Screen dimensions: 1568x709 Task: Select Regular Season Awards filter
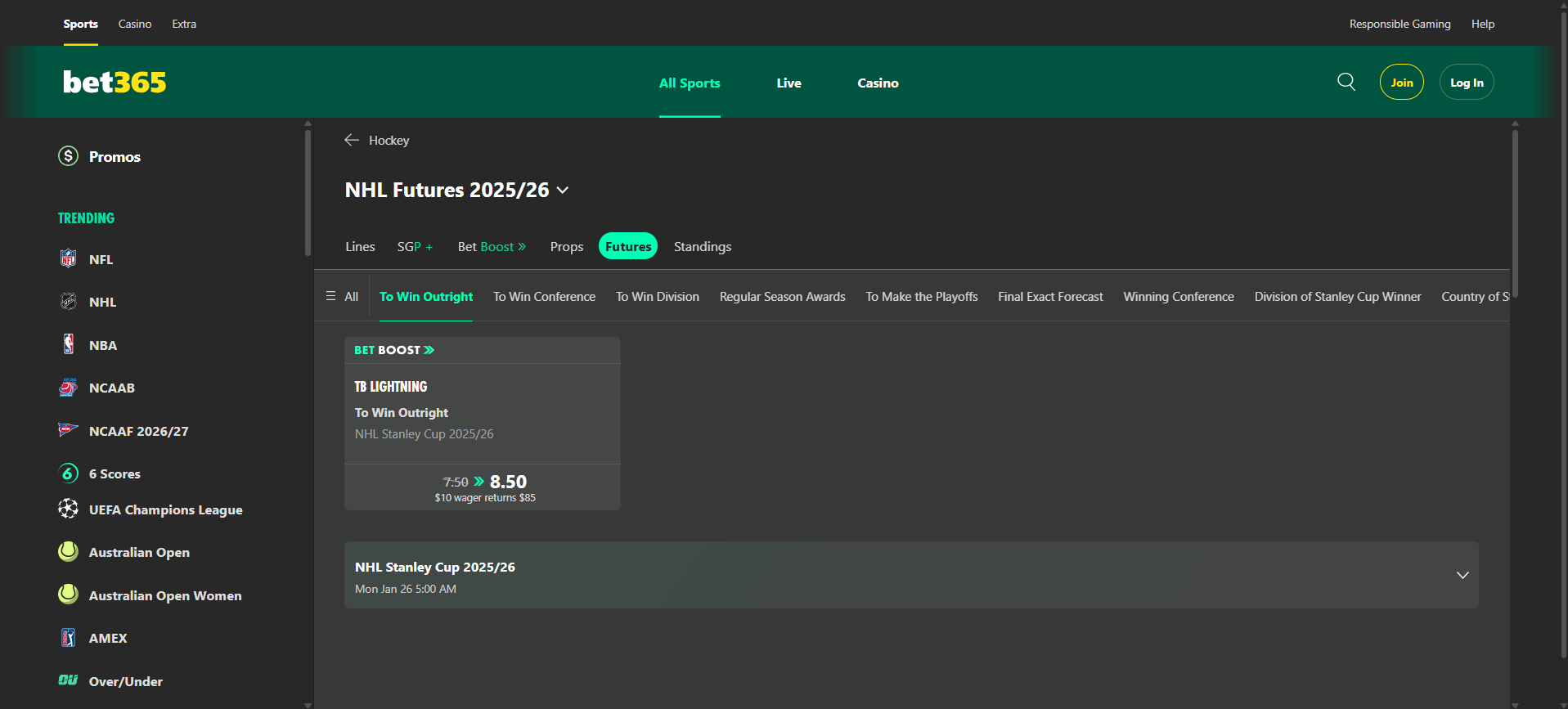point(783,297)
